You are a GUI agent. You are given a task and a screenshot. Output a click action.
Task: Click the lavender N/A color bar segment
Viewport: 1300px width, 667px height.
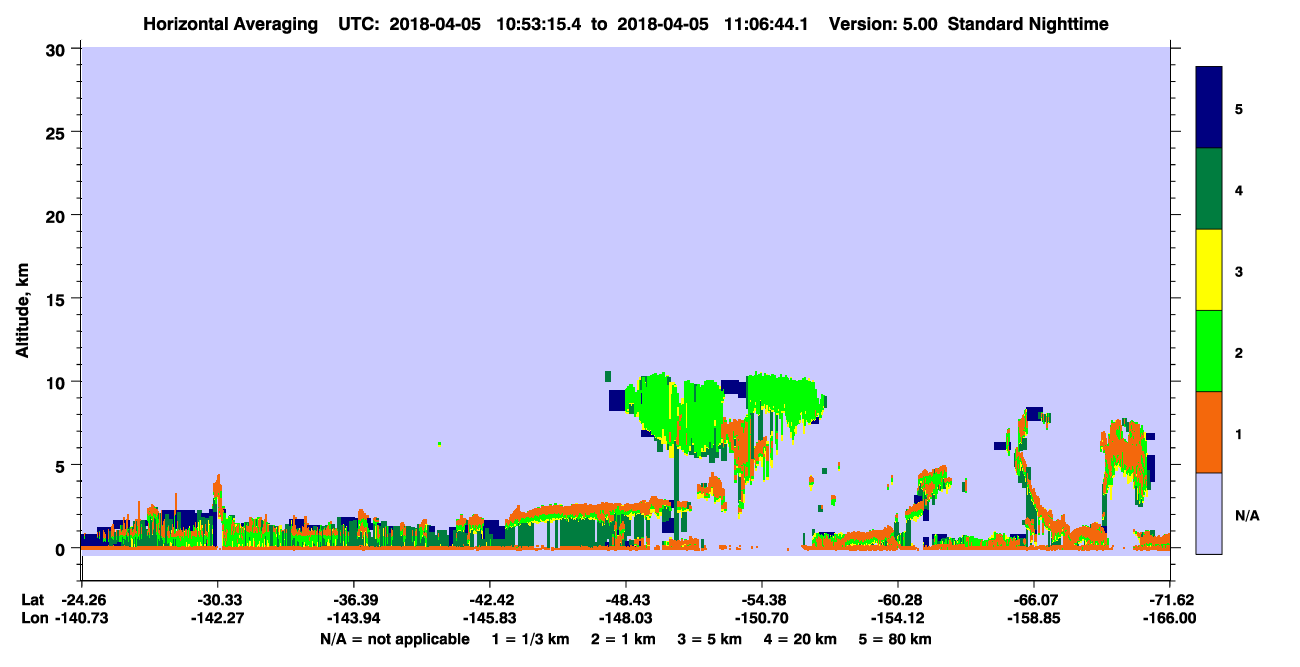(1209, 513)
